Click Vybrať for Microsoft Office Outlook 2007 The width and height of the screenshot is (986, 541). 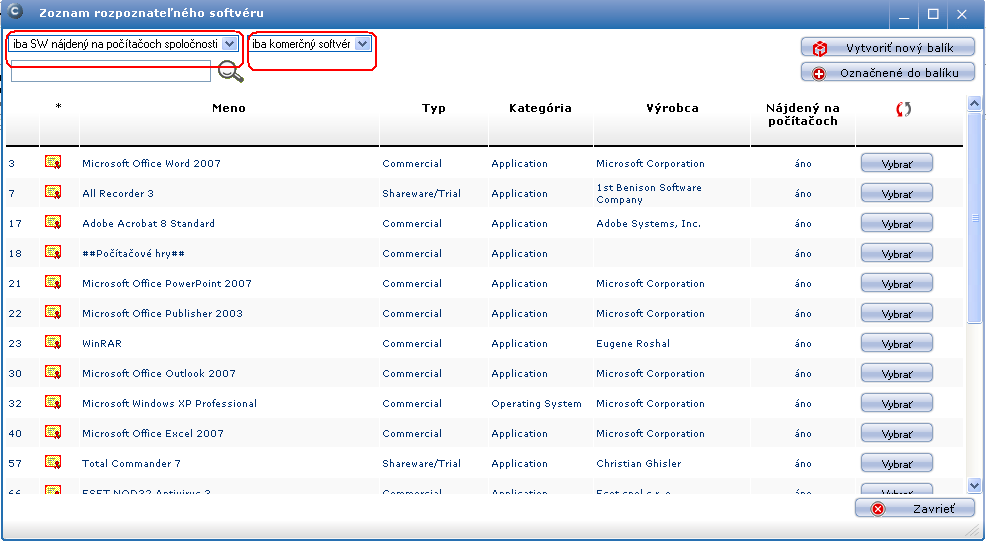click(x=897, y=373)
